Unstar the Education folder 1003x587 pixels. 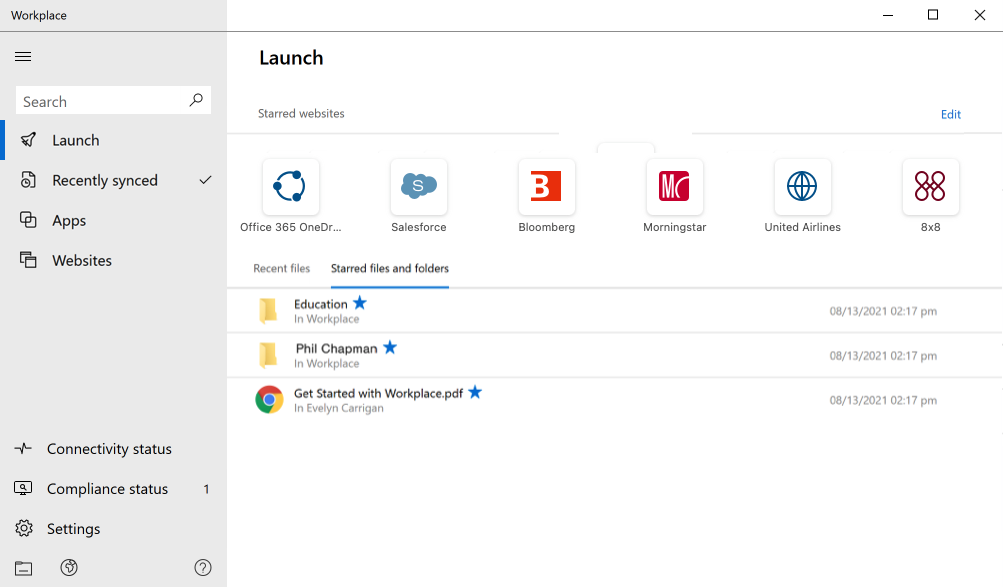point(360,302)
